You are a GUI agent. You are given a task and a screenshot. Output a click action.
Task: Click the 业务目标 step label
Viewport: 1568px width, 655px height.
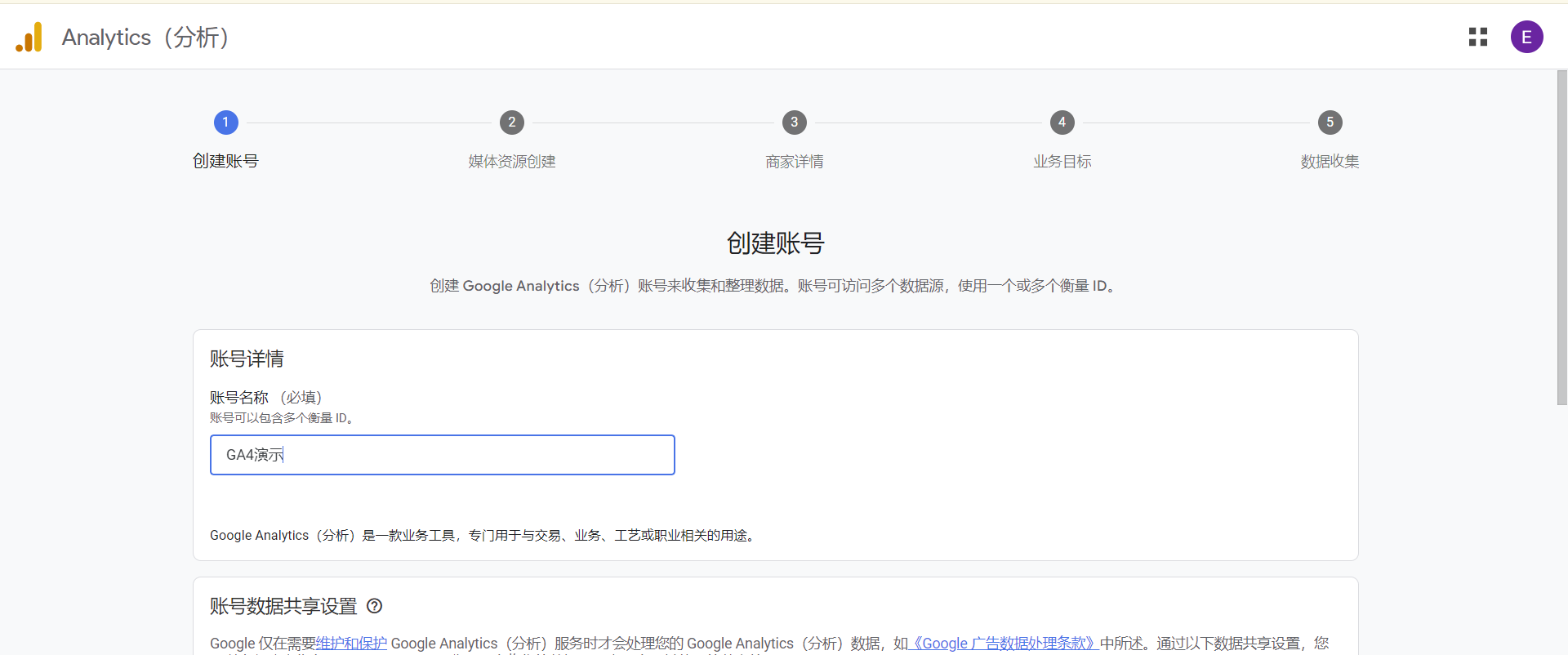tap(1062, 162)
